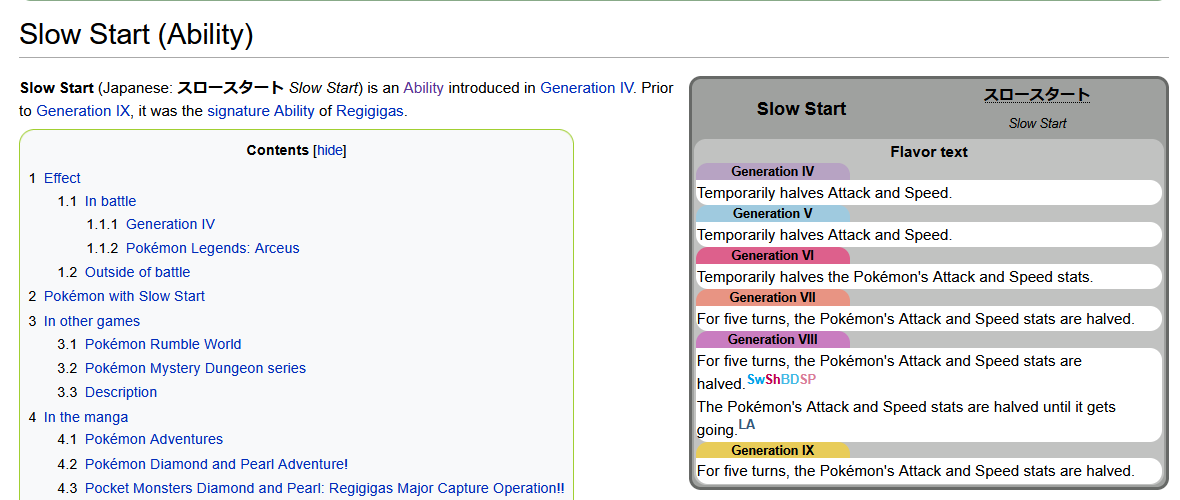The height and width of the screenshot is (500, 1180).
Task: Hide the Contents table using the hide toggle
Action: click(x=329, y=151)
